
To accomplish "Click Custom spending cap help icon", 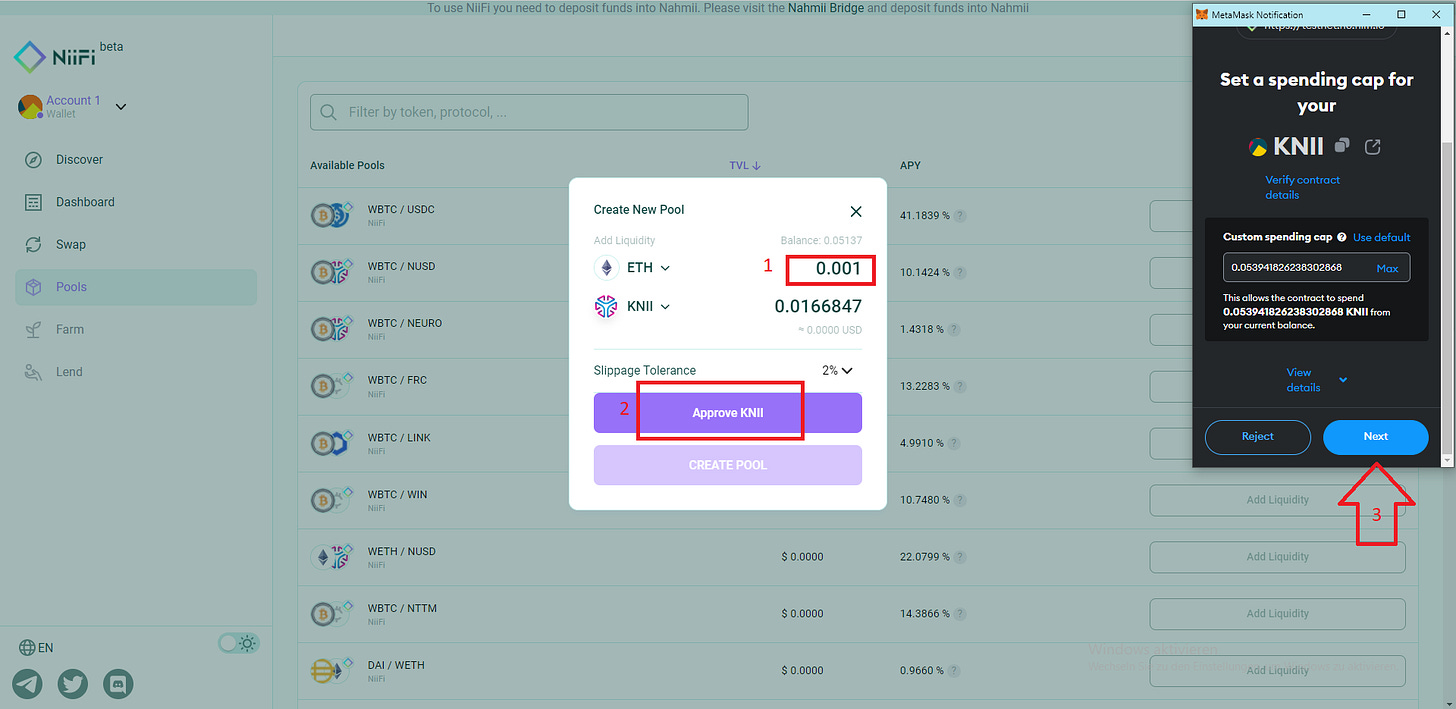I will coord(1341,238).
